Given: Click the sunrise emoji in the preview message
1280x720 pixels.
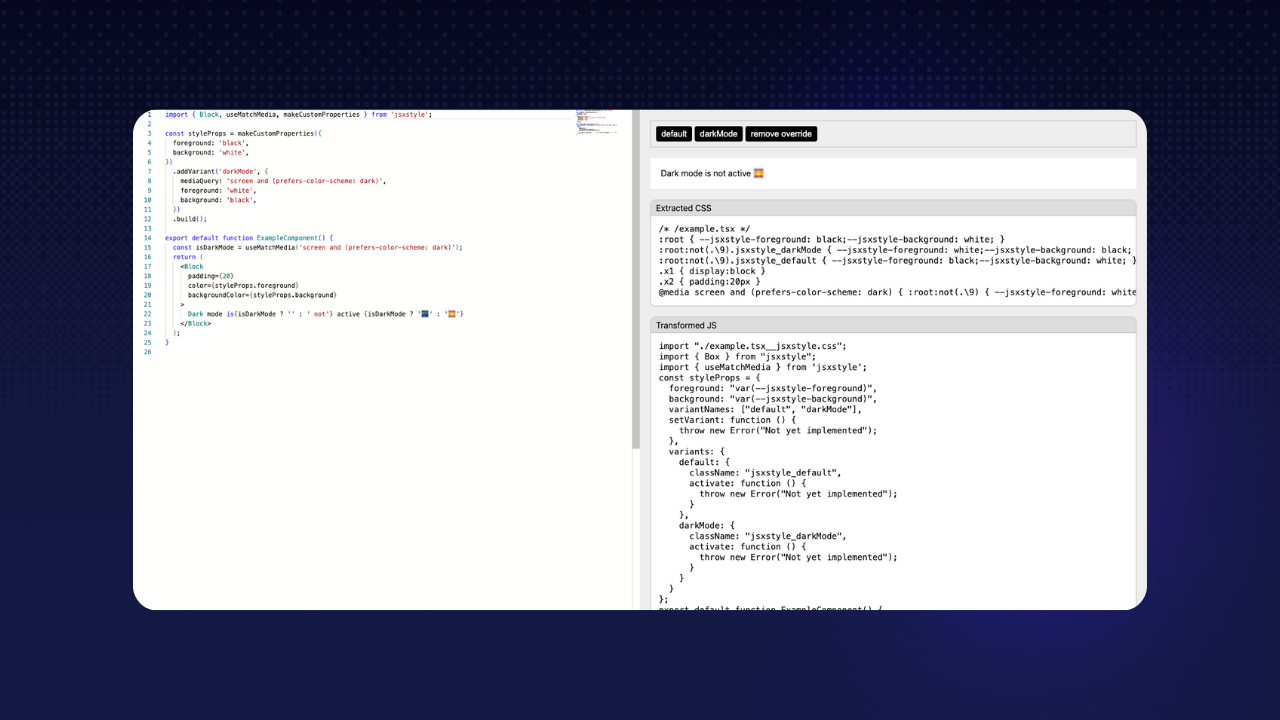Looking at the screenshot, I should pos(759,173).
